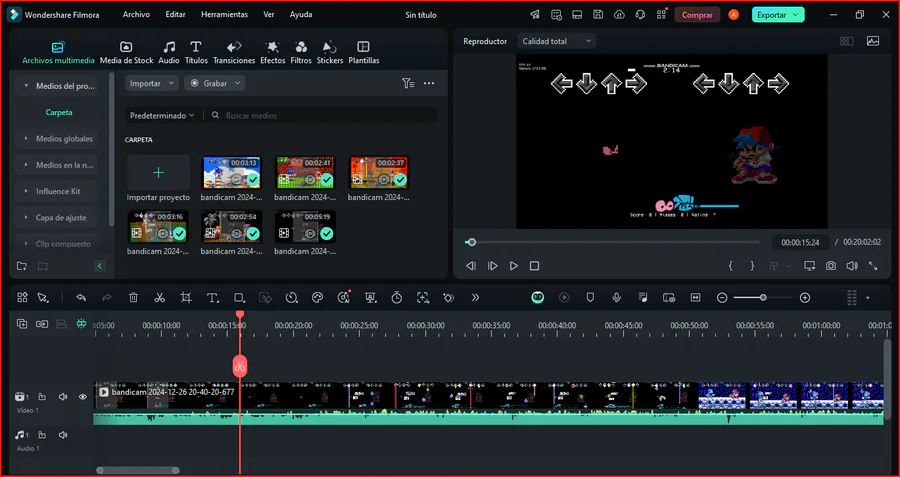
Task: Toggle timeline snapping green icon
Action: click(x=82, y=324)
